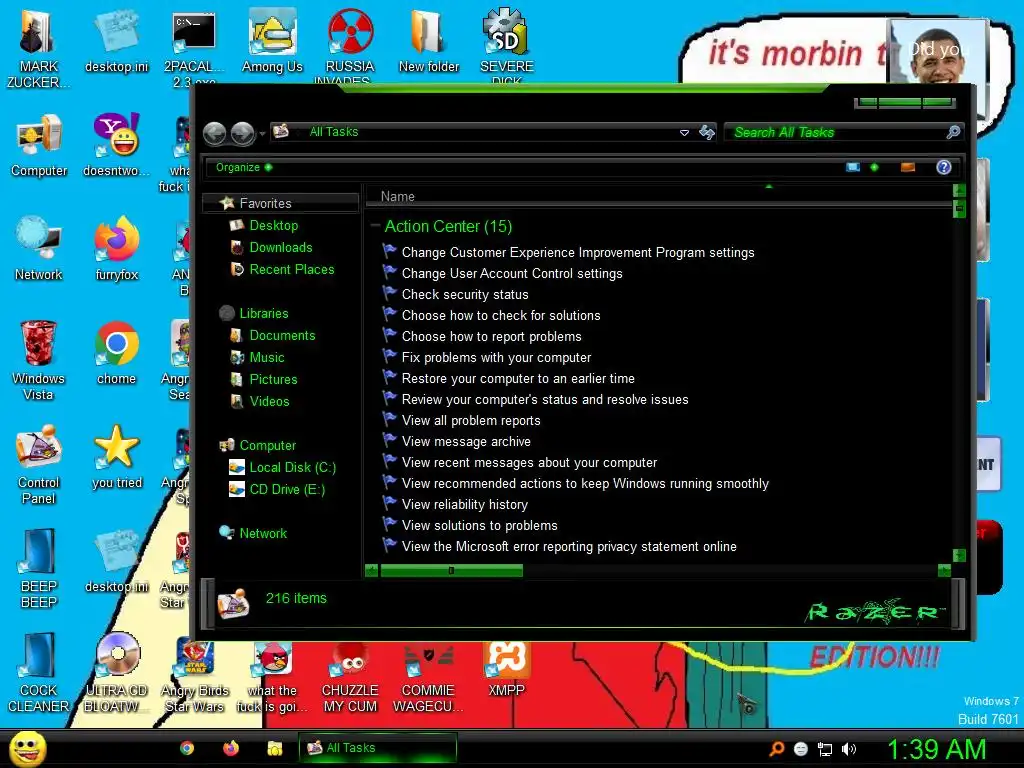1024x768 pixels.
Task: Open CD Drive (E:) in navigation pane
Action: point(286,489)
